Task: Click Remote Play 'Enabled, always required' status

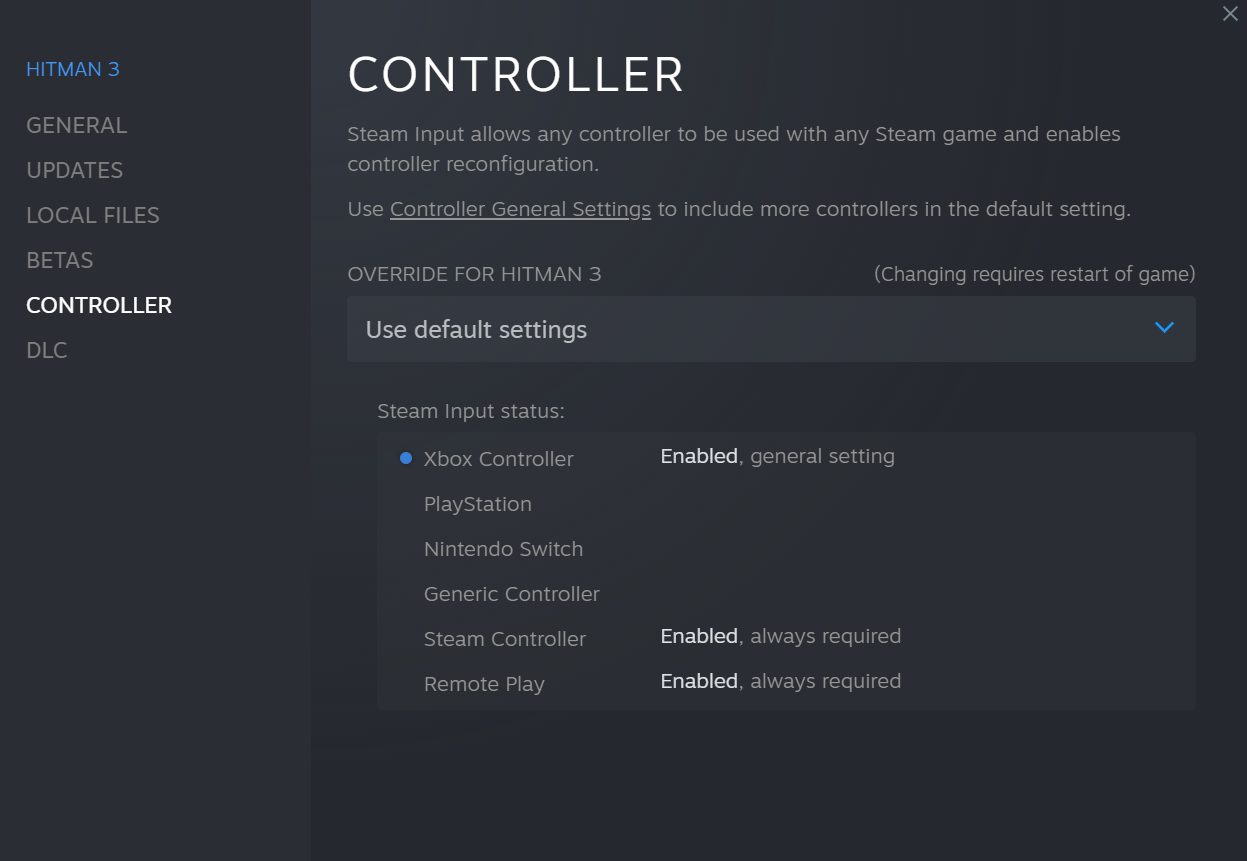Action: pos(781,681)
